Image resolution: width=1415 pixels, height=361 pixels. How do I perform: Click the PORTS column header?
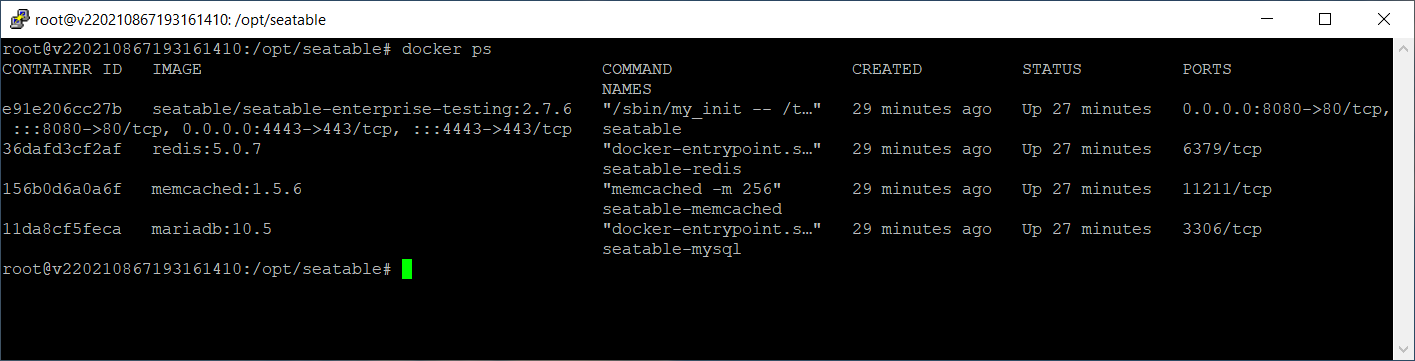(x=1207, y=69)
